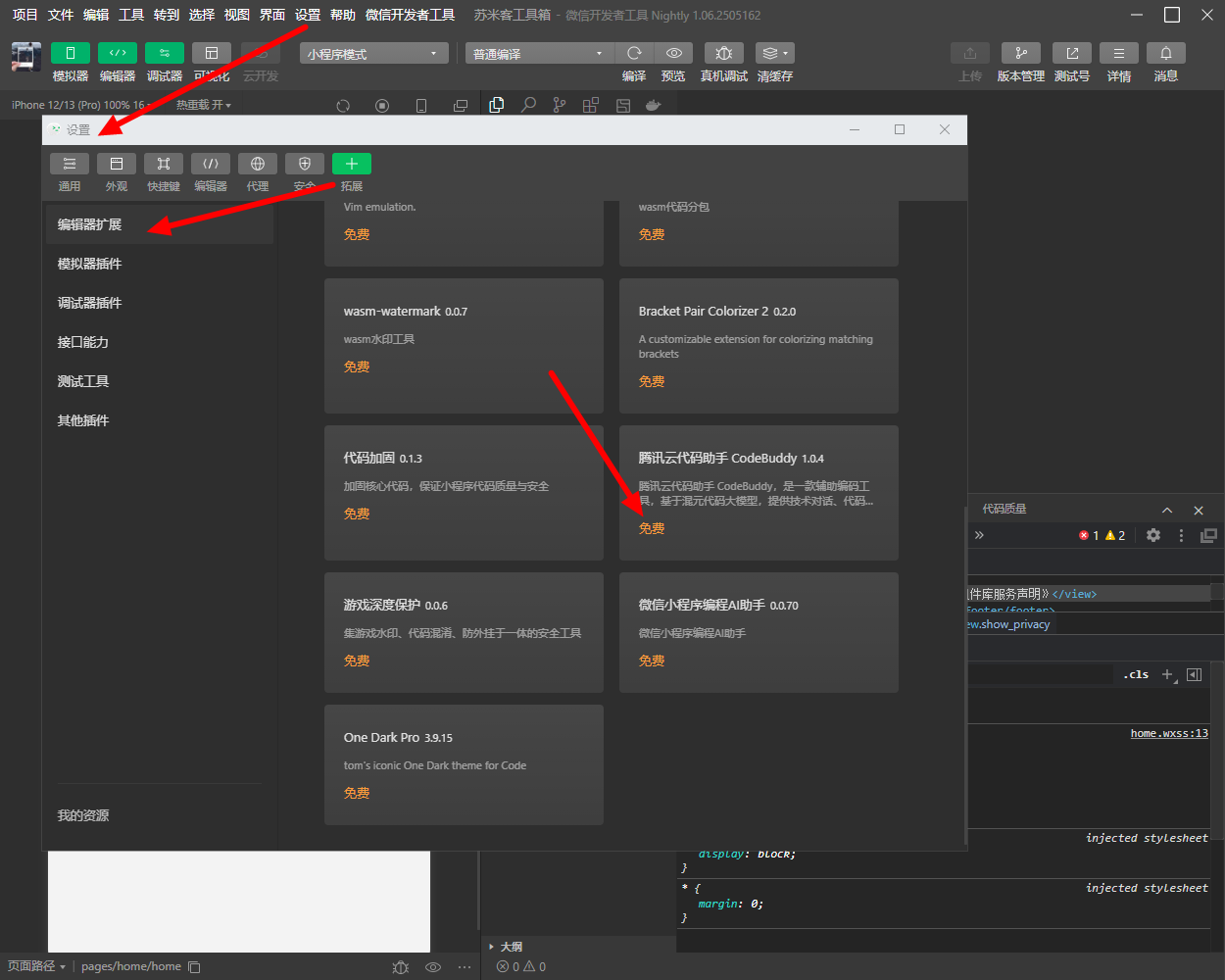Open 我的资源 in the sidebar
1225x980 pixels.
tap(83, 815)
